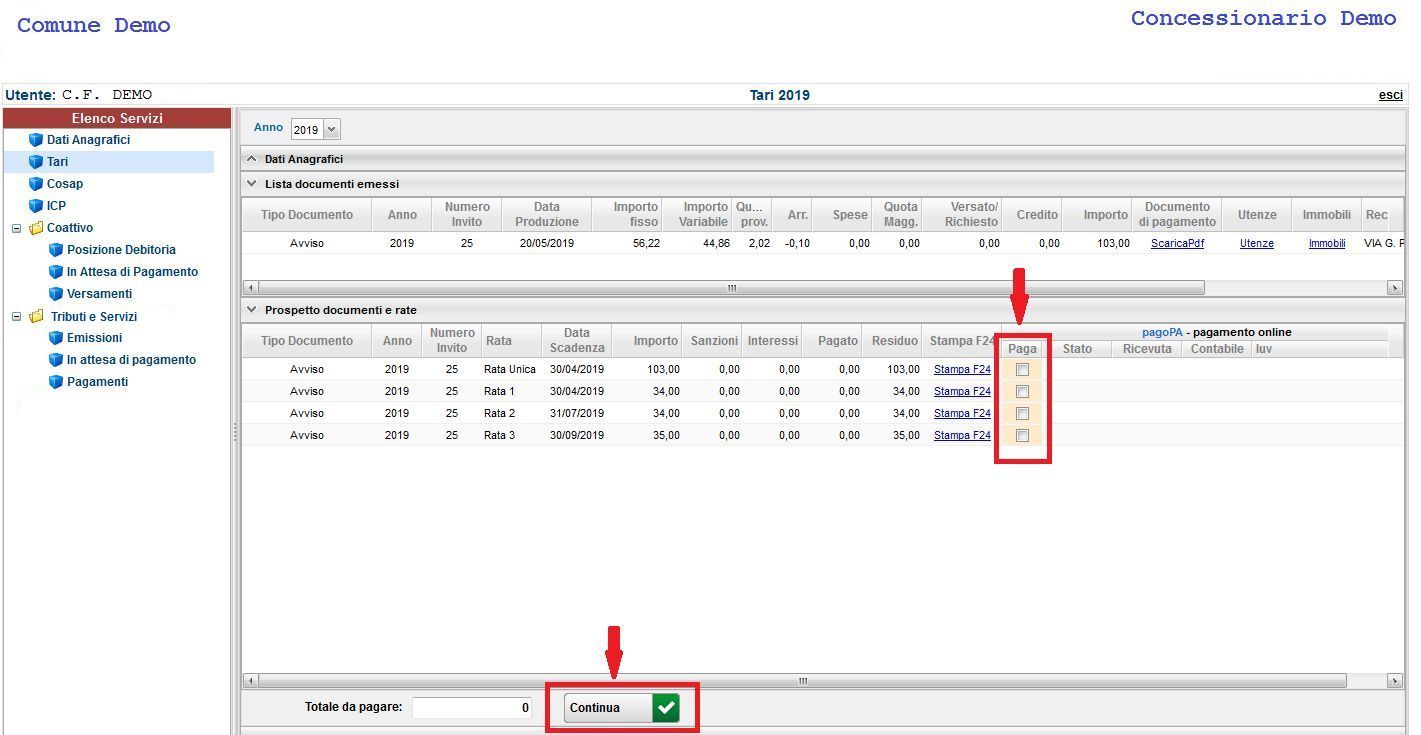Viewport: 1421px width, 735px height.
Task: Click the Tari cube icon in sidebar
Action: 36,162
